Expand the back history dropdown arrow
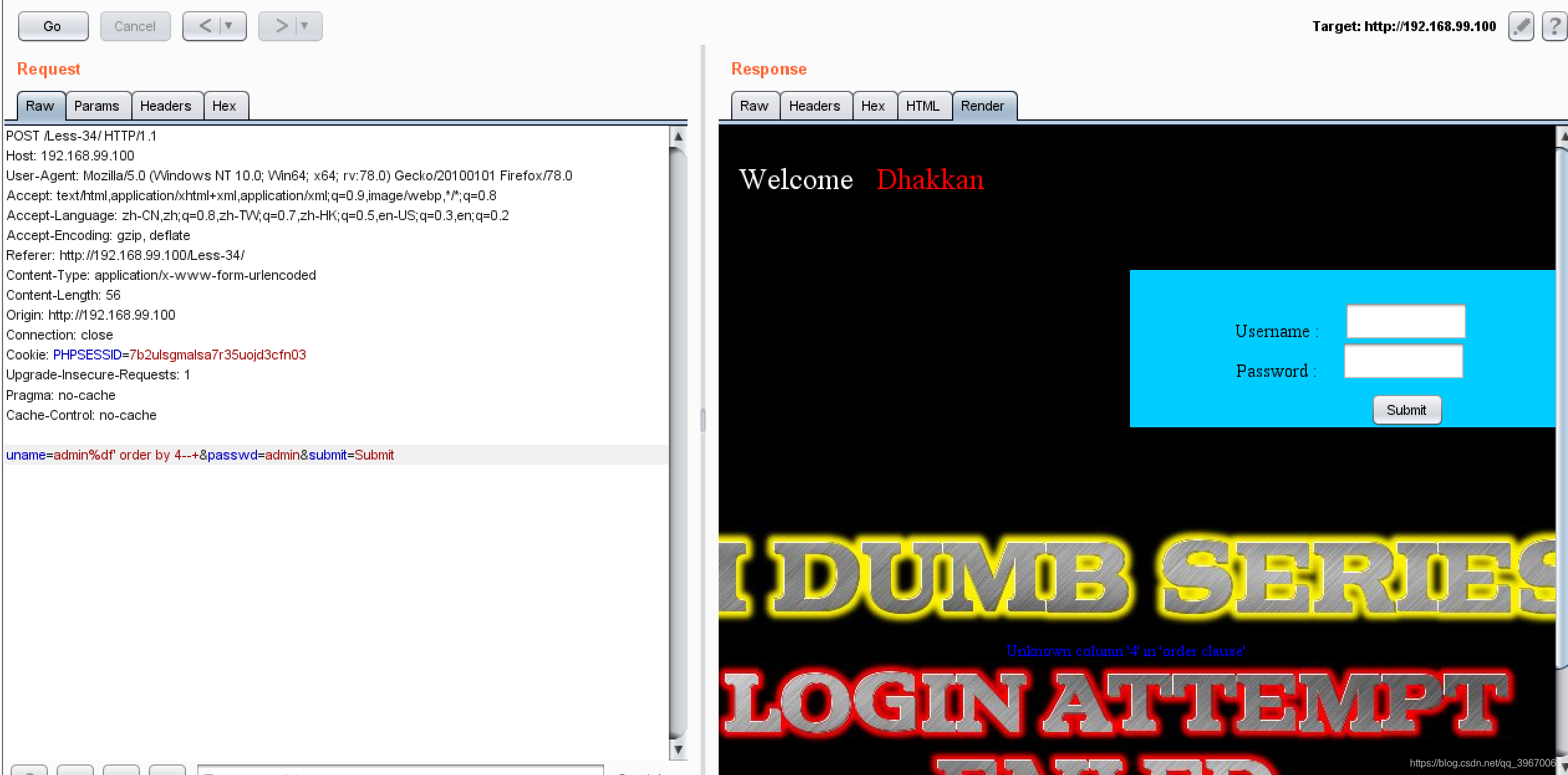Viewport: 1568px width, 775px height. [229, 26]
